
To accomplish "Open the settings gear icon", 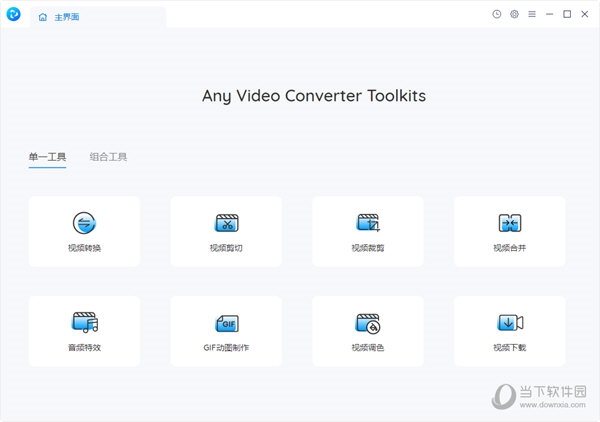I will [514, 14].
